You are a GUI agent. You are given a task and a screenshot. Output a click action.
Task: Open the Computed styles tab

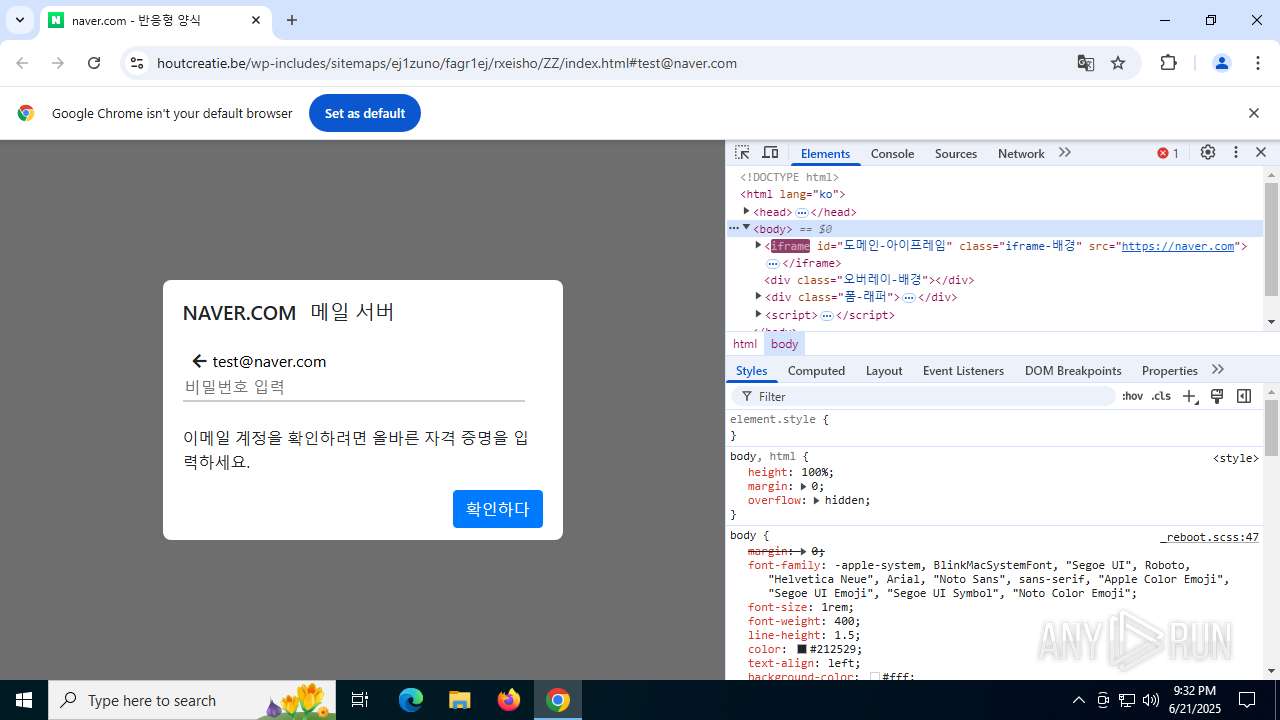point(816,371)
